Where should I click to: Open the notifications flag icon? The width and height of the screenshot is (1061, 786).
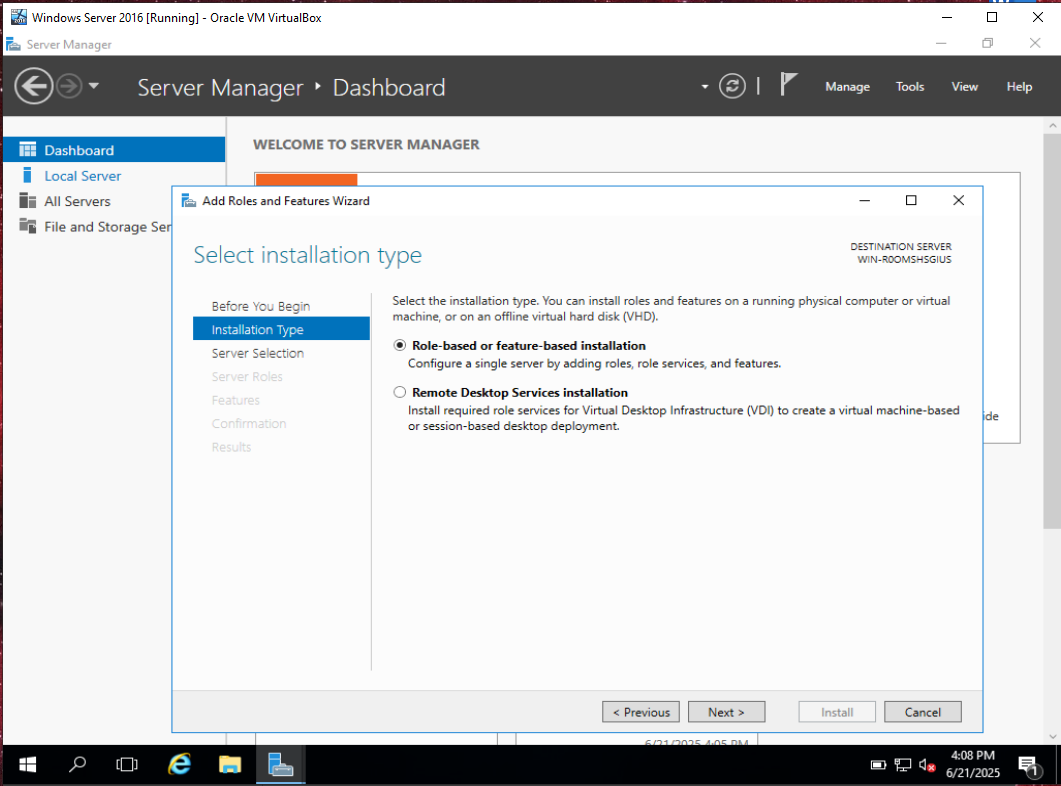click(788, 85)
